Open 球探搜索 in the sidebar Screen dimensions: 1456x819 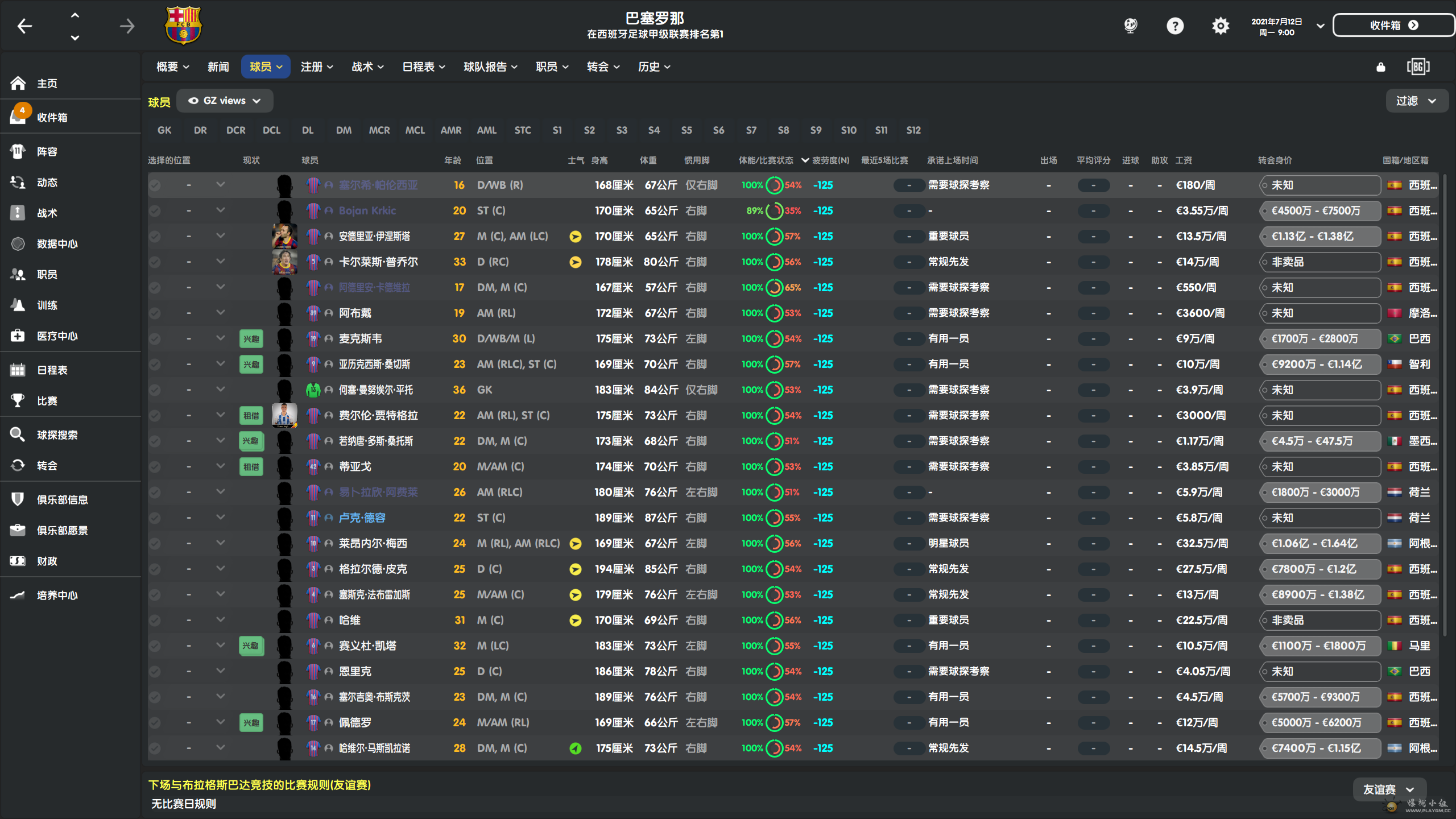[57, 435]
